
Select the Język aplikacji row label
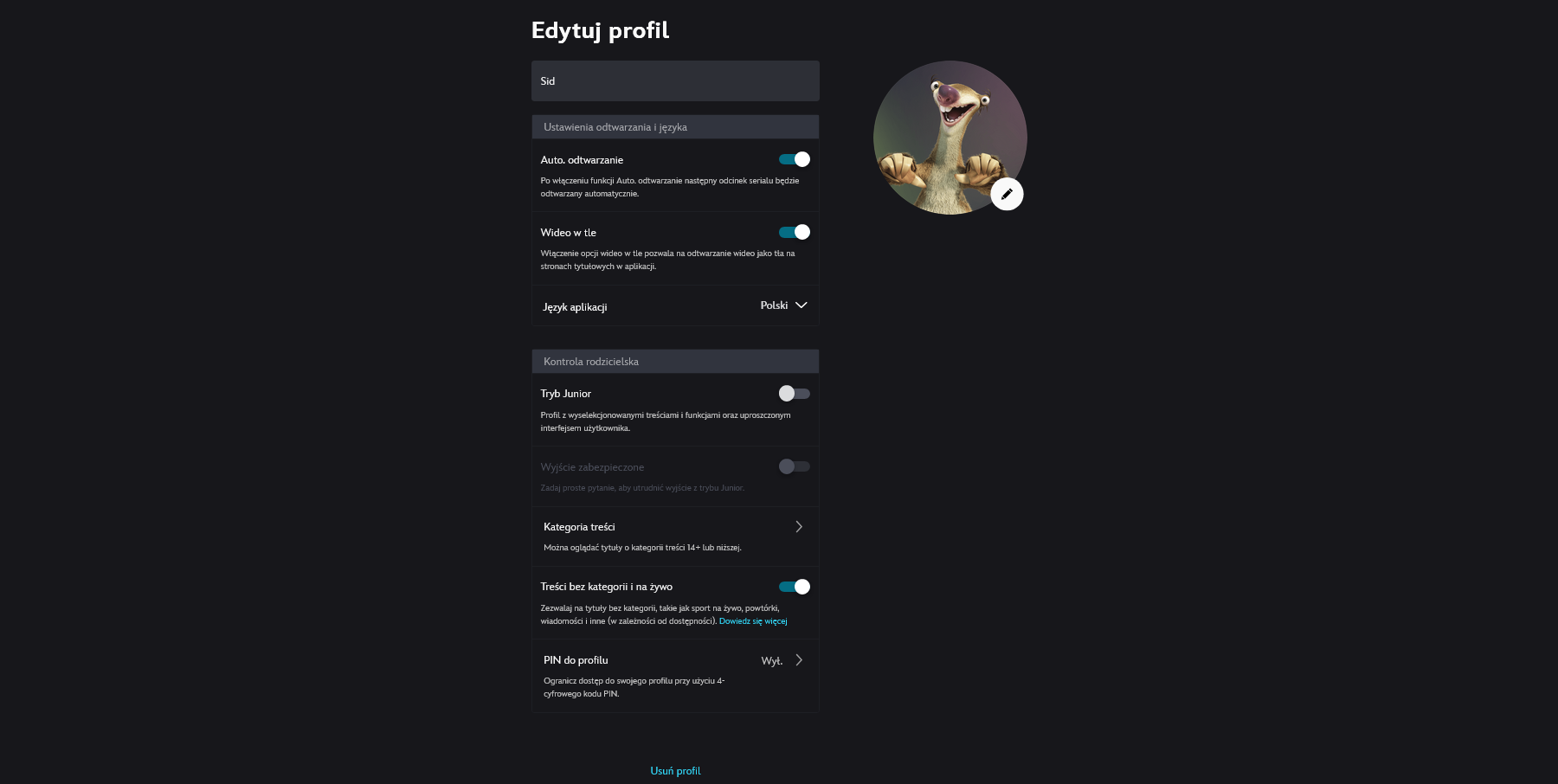tap(575, 307)
